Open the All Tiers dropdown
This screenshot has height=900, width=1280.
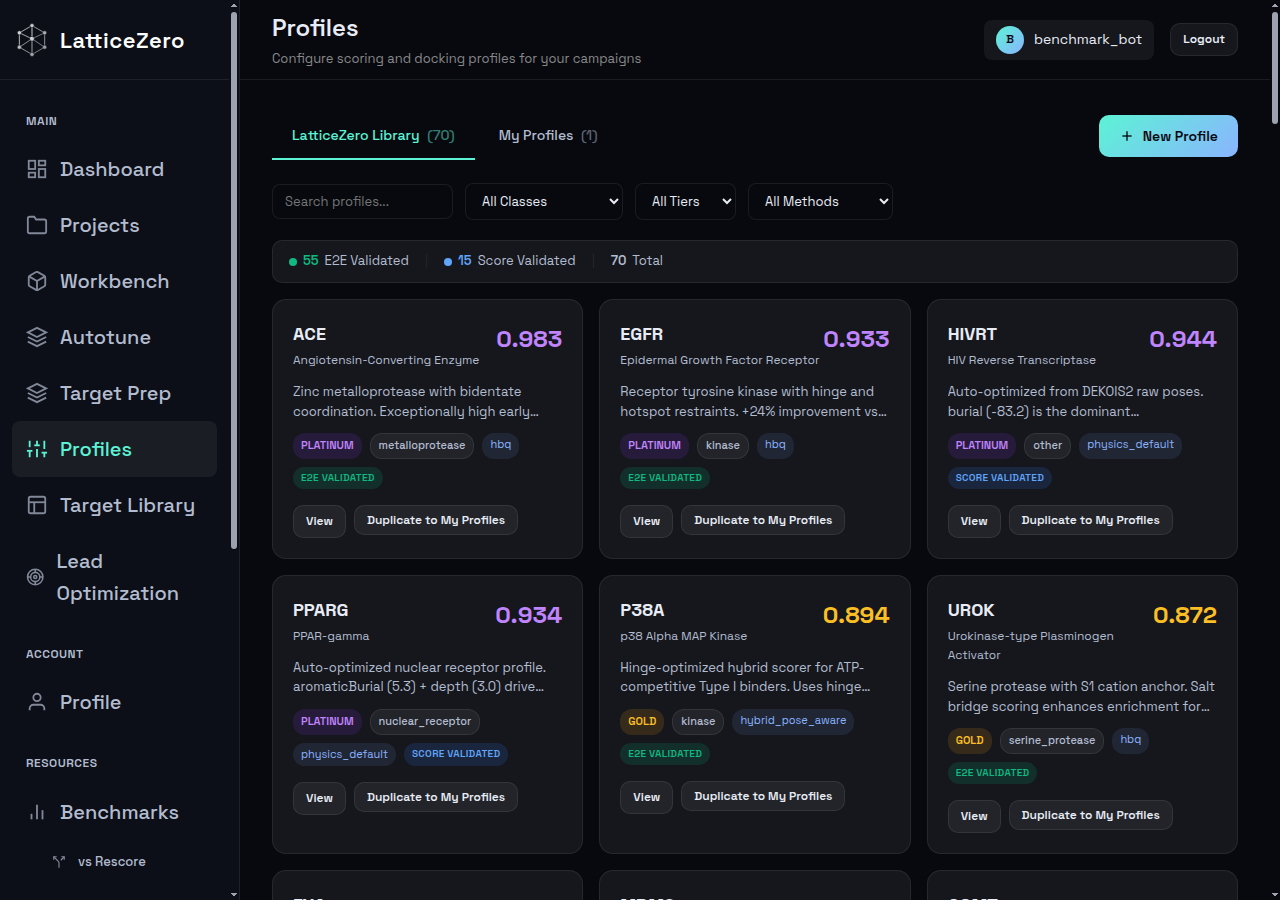[685, 201]
